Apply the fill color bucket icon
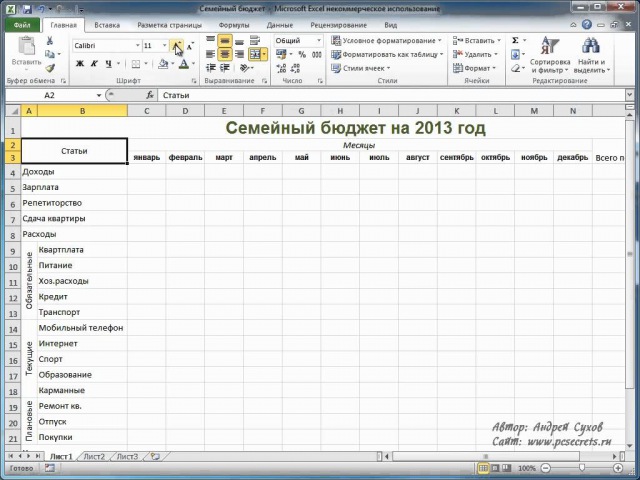This screenshot has height=480, width=640. tap(163, 64)
